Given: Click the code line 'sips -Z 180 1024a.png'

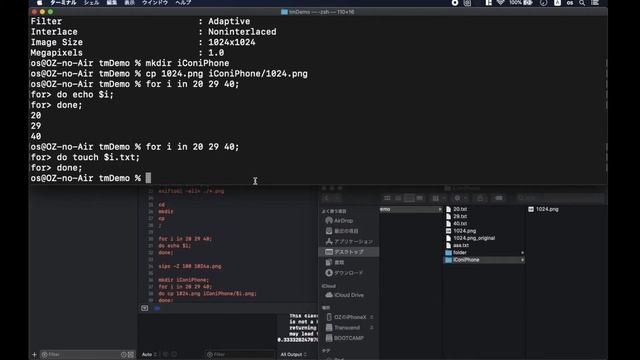Looking at the screenshot, I should (x=190, y=266).
